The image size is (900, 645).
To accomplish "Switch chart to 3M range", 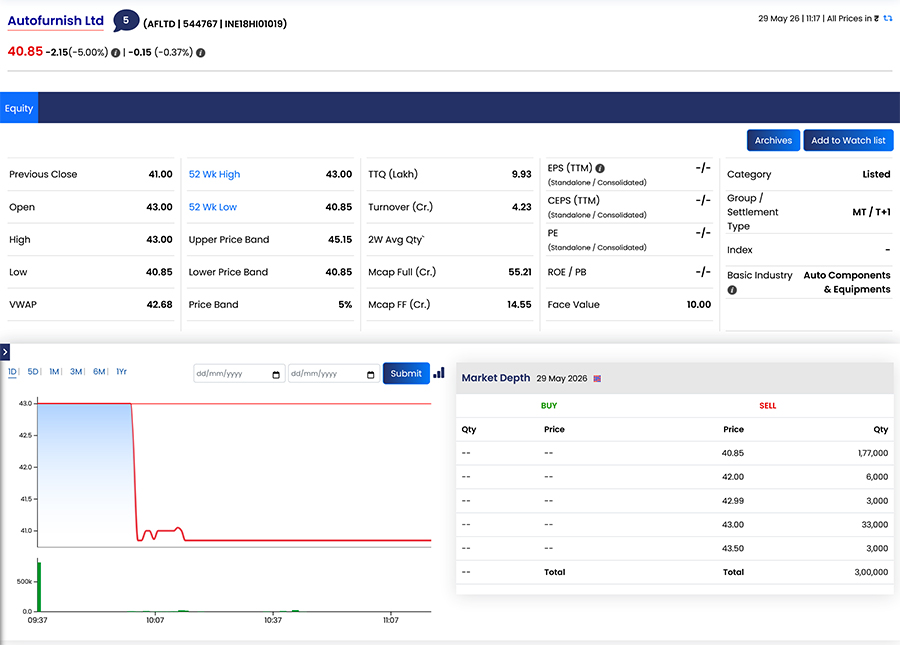I will pos(76,372).
